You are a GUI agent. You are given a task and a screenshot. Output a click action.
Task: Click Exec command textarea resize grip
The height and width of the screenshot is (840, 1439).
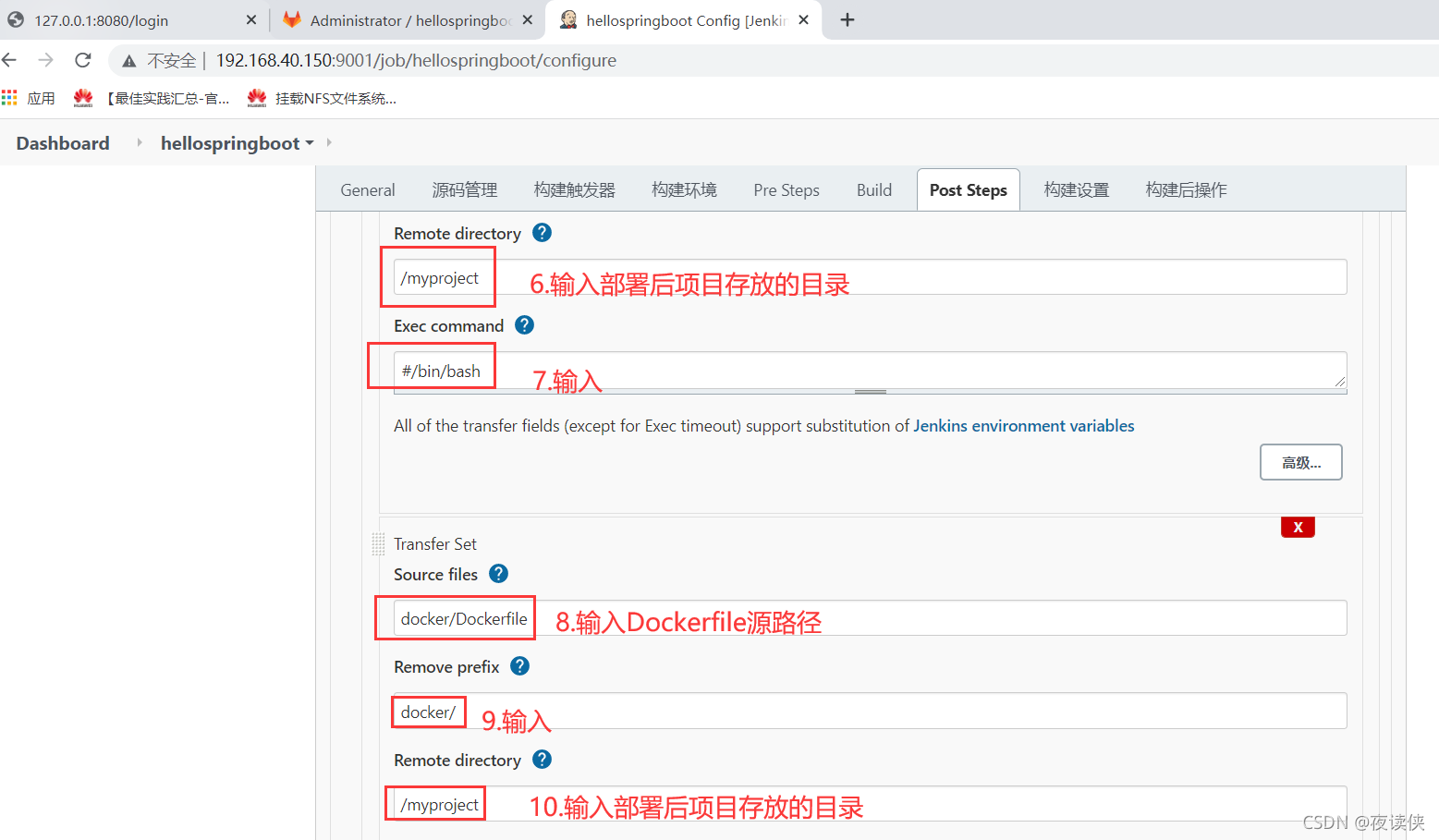[x=1339, y=381]
